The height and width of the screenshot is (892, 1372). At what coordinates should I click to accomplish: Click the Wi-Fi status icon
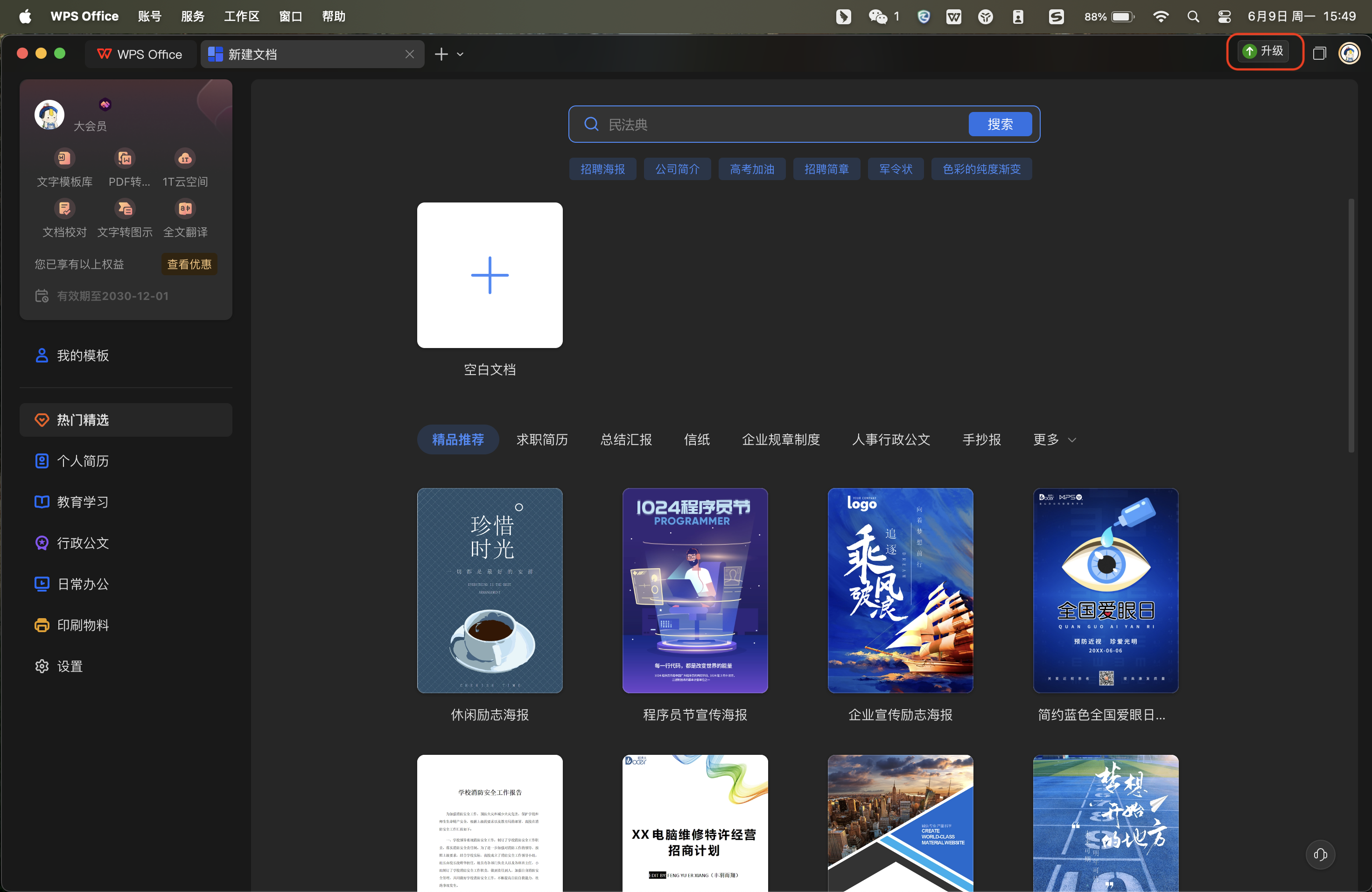pos(1161,16)
